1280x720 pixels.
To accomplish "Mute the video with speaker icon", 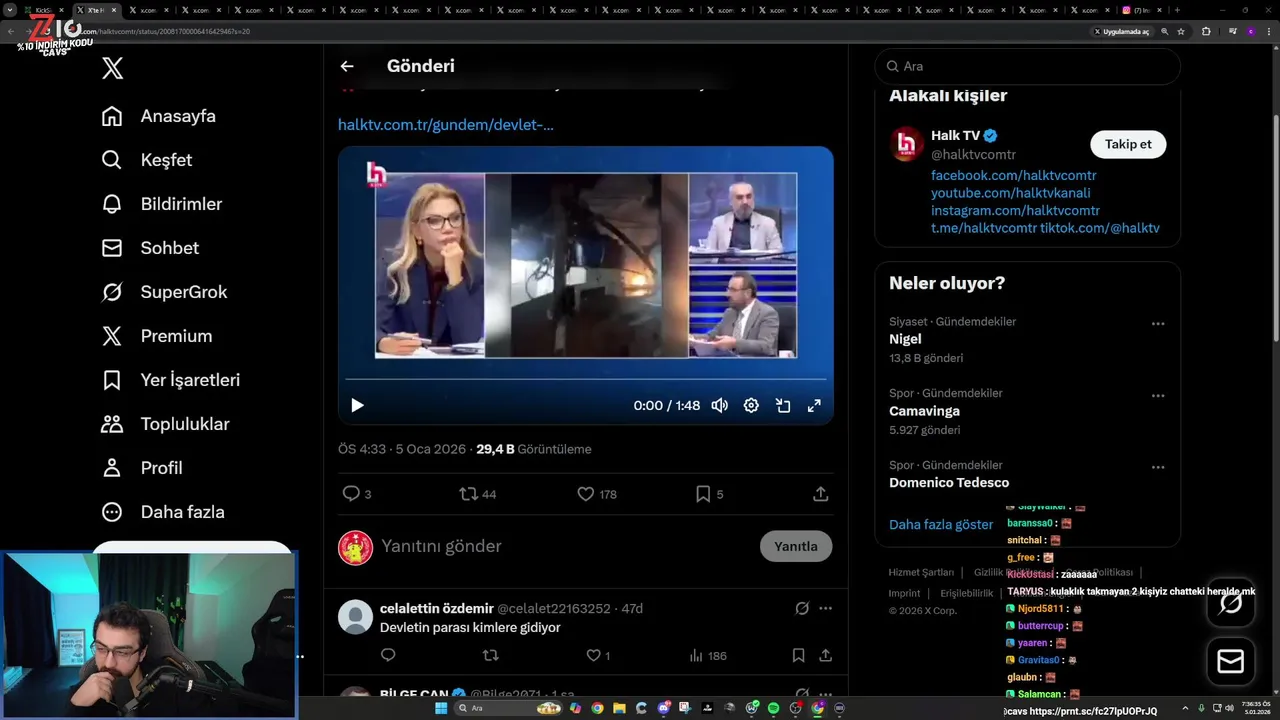I will (719, 405).
